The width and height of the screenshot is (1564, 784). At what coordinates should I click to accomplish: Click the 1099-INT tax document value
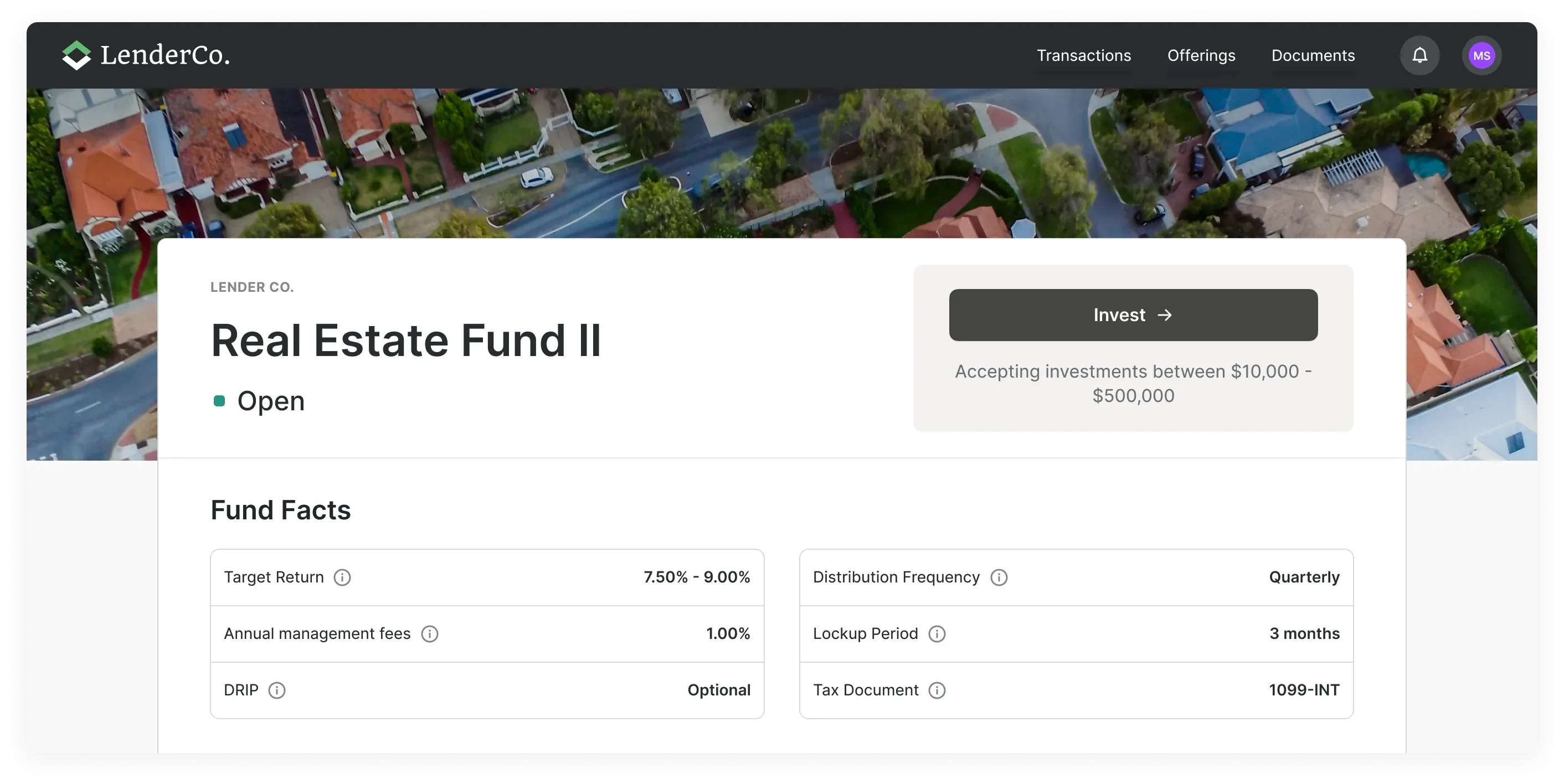tap(1304, 690)
